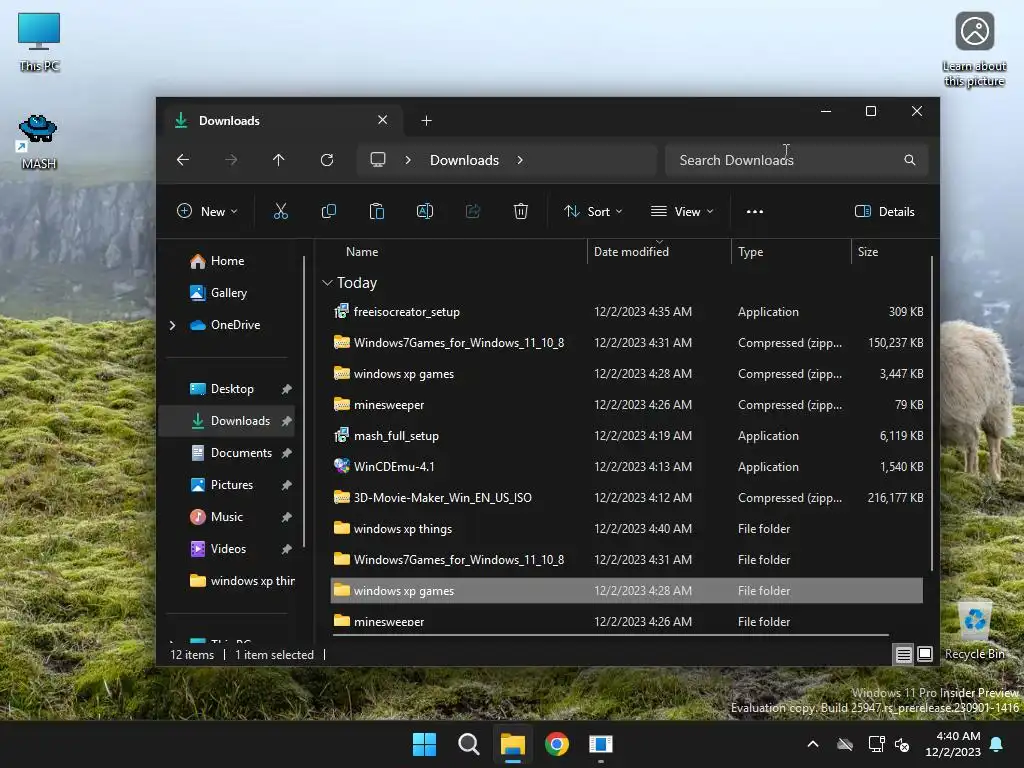This screenshot has height=768, width=1024.
Task: Click the Delete trash can icon
Action: click(x=520, y=211)
